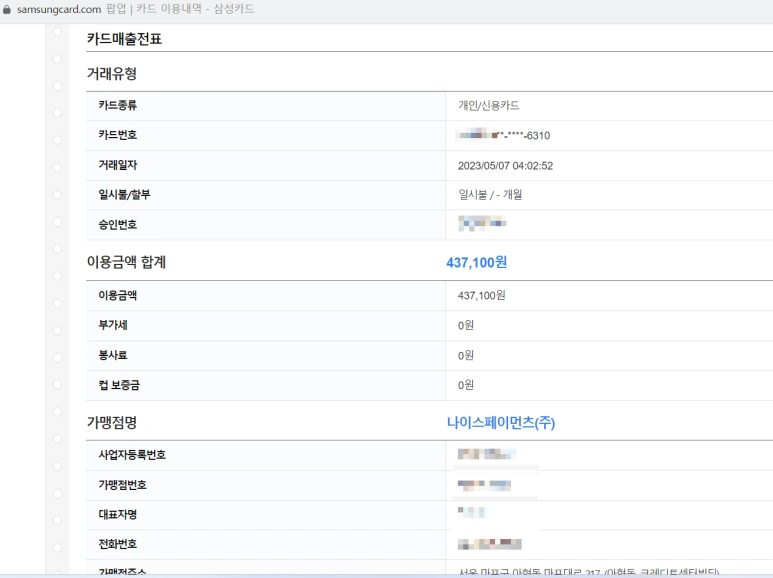The image size is (773, 578).
Task: Click the 카드매출전표 heading
Action: click(x=124, y=39)
